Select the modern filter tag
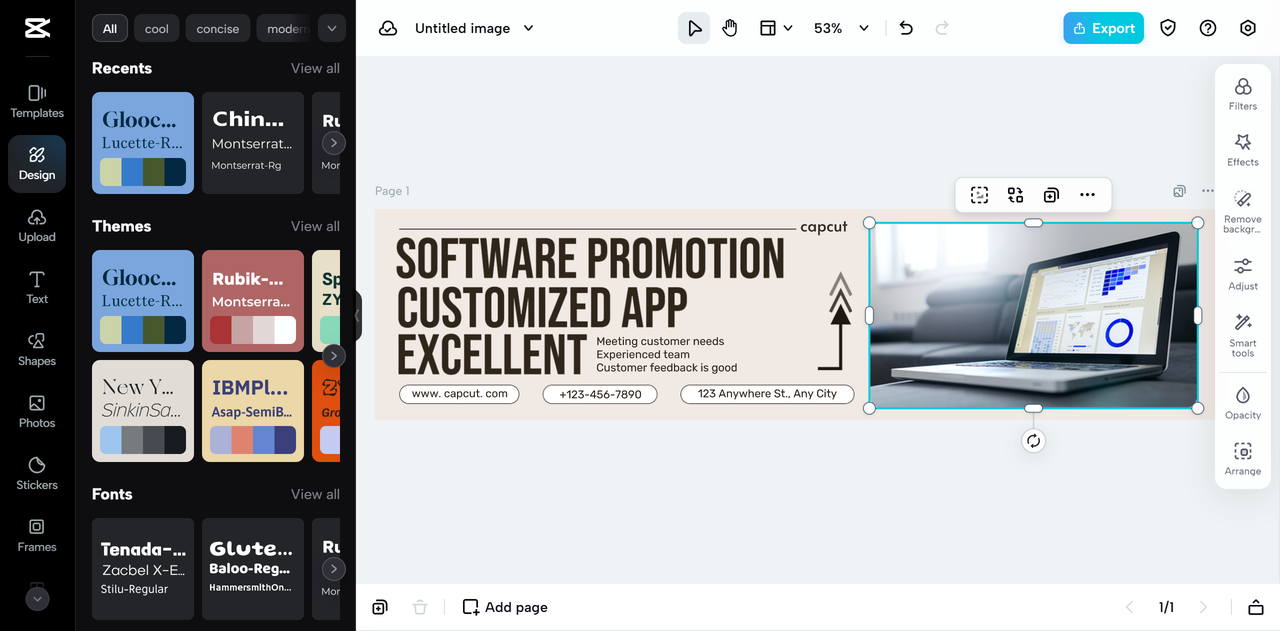Image resolution: width=1280 pixels, height=631 pixels. point(284,28)
